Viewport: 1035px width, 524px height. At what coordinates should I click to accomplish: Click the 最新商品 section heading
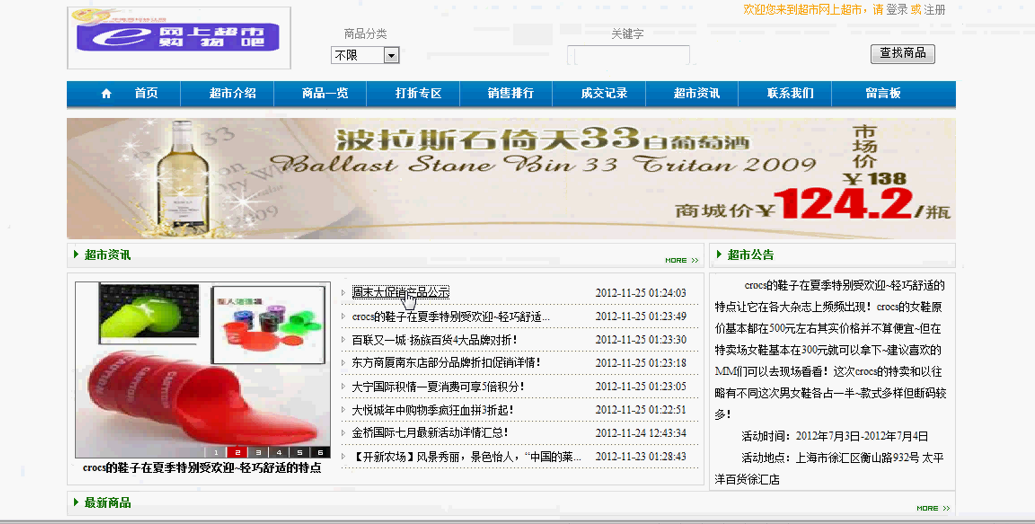point(108,503)
